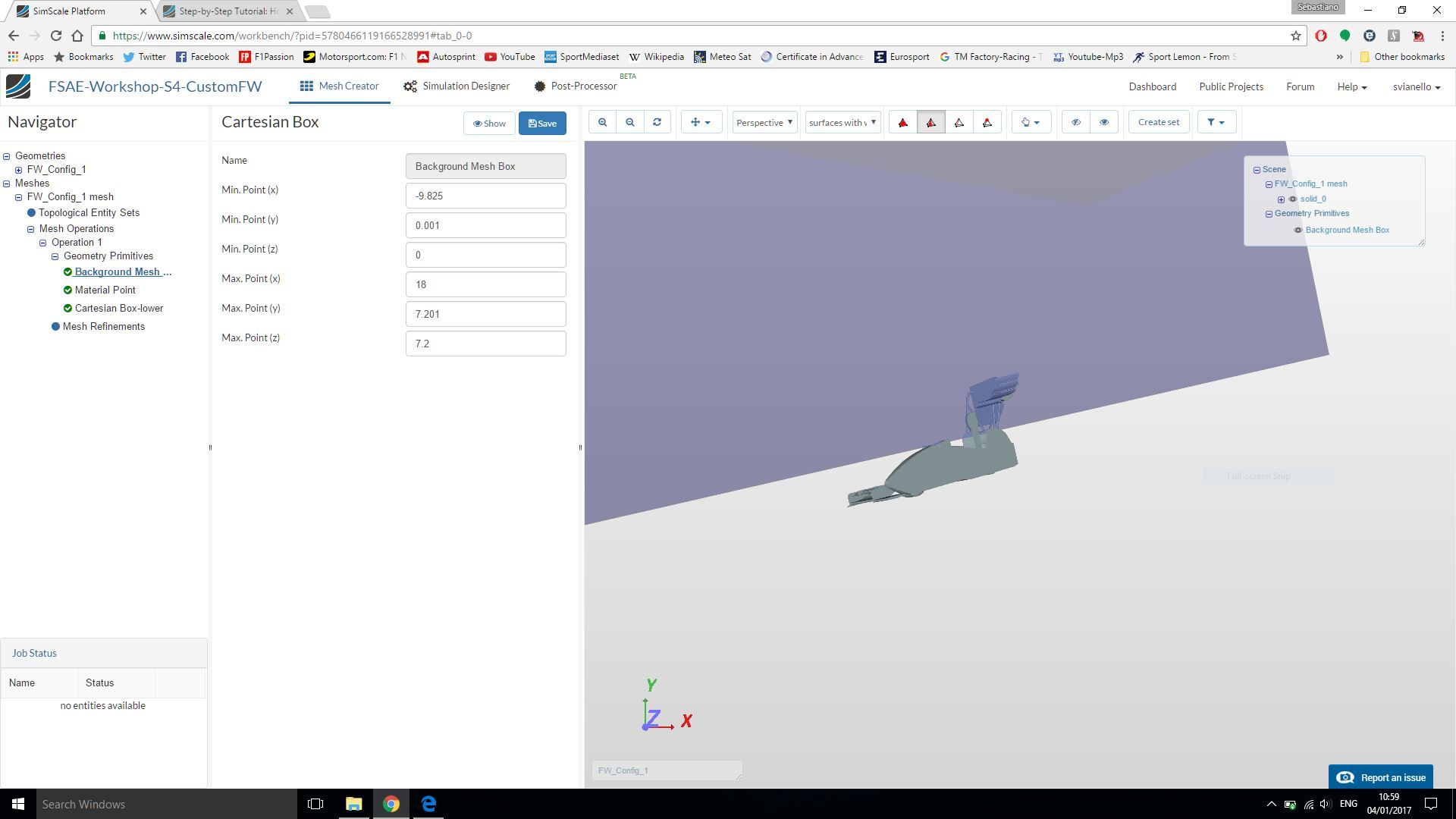Open the filter funnel dropdown

(x=1216, y=122)
